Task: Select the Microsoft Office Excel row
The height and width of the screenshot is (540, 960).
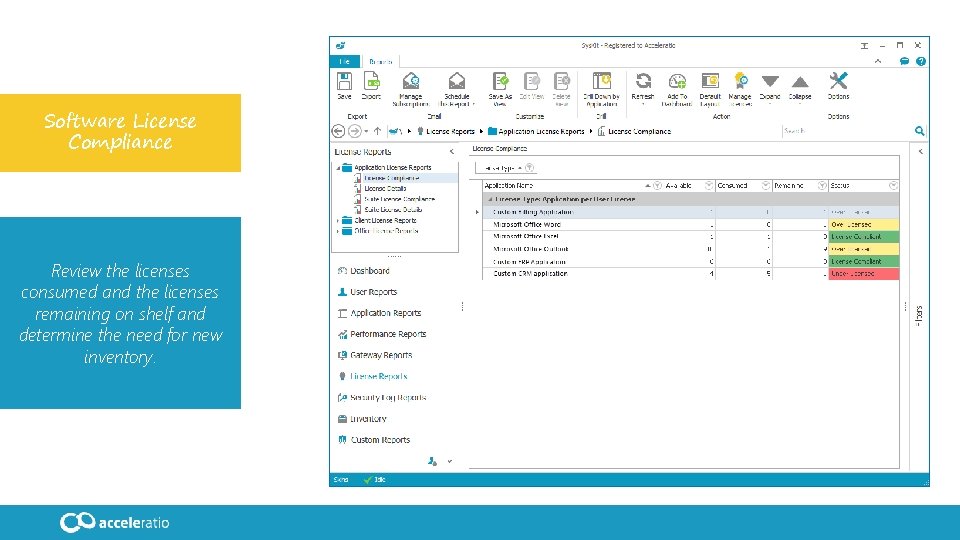Action: click(x=691, y=237)
